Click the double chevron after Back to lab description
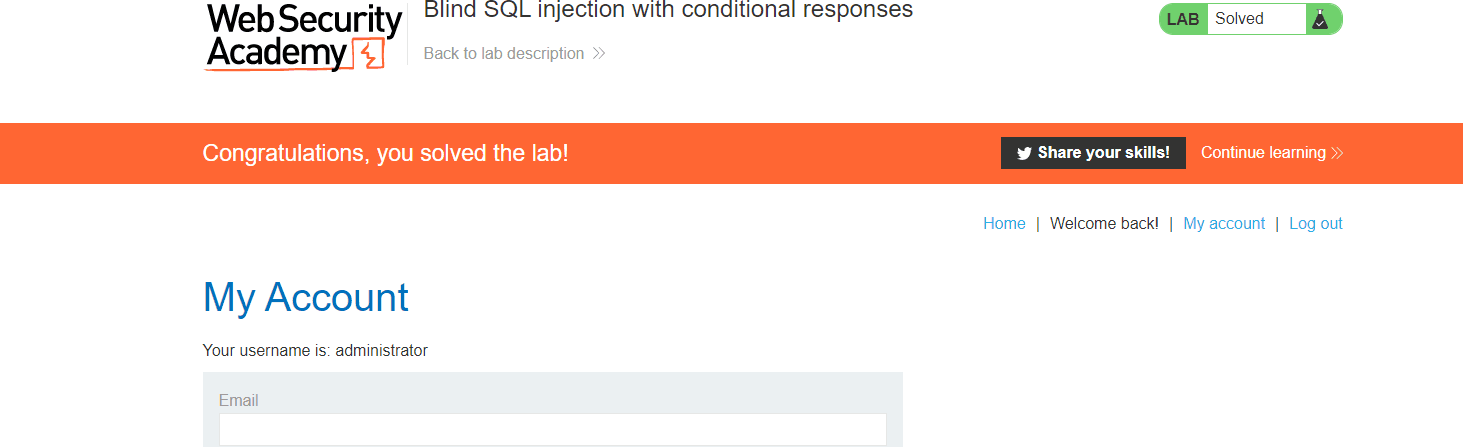The image size is (1463, 447). [x=599, y=53]
